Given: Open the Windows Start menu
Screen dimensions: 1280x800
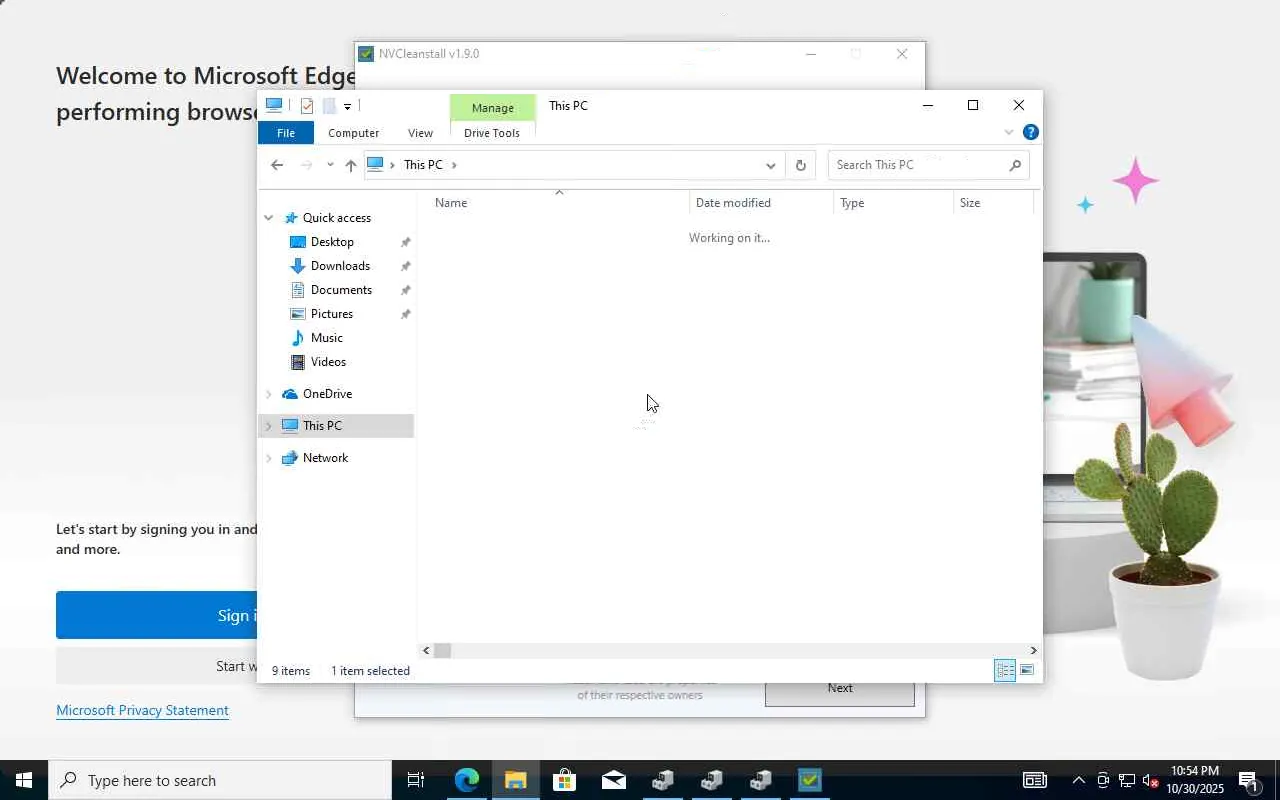Looking at the screenshot, I should (24, 780).
